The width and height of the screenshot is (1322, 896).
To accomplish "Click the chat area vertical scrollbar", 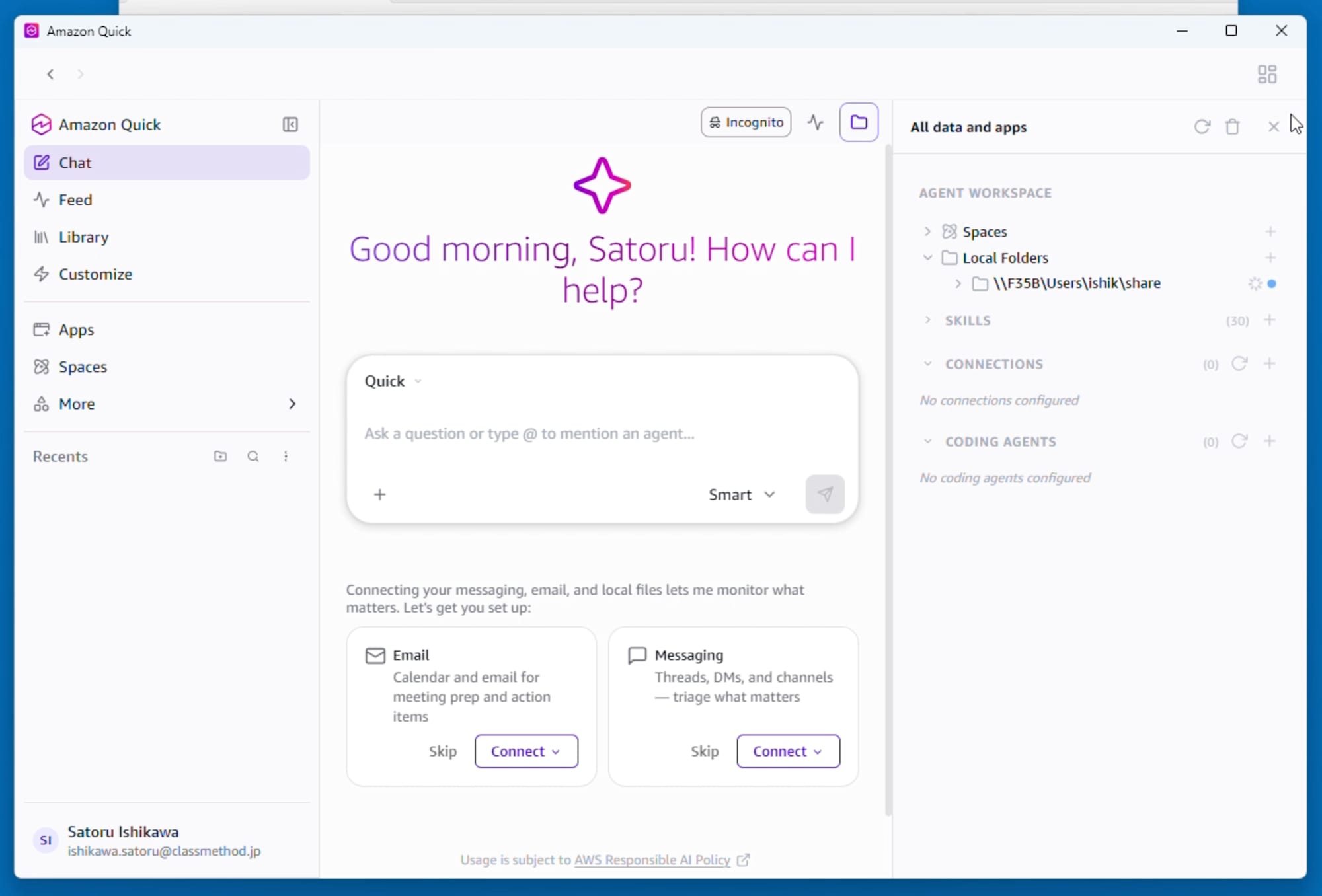I will tap(888, 480).
